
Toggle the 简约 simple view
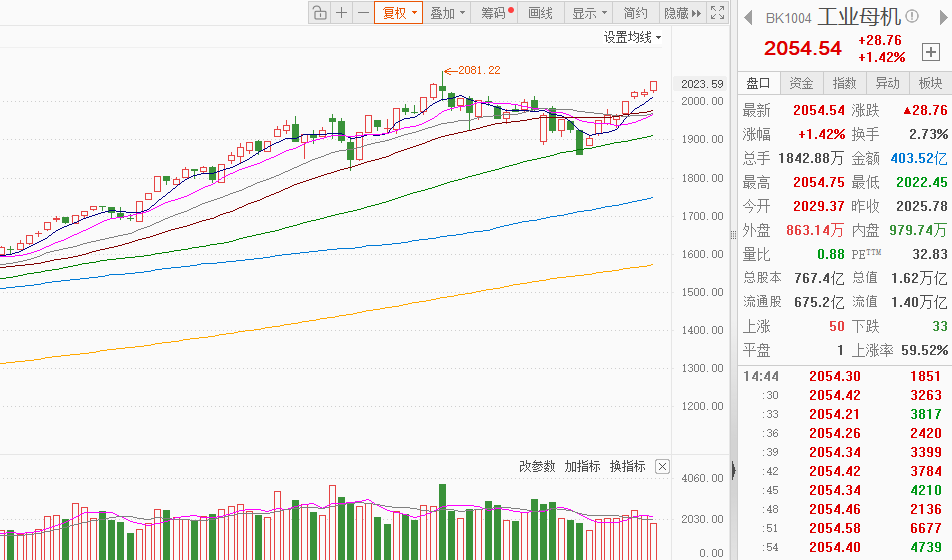click(636, 13)
